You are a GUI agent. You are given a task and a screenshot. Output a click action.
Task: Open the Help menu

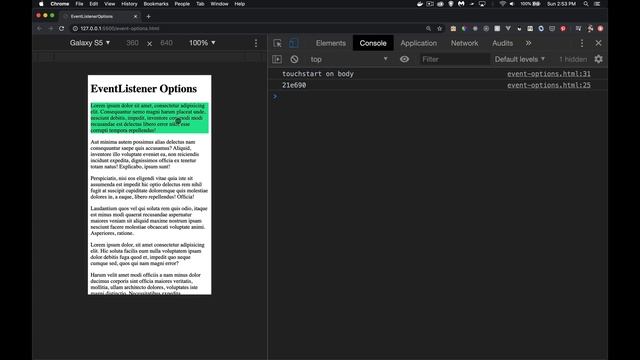coord(240,4)
